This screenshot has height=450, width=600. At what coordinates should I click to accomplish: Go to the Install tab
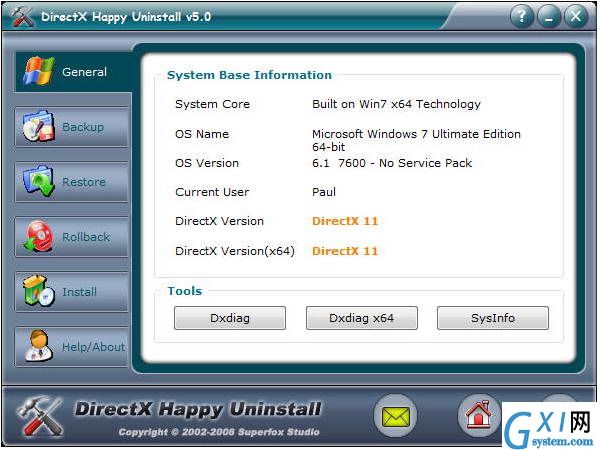coord(72,292)
